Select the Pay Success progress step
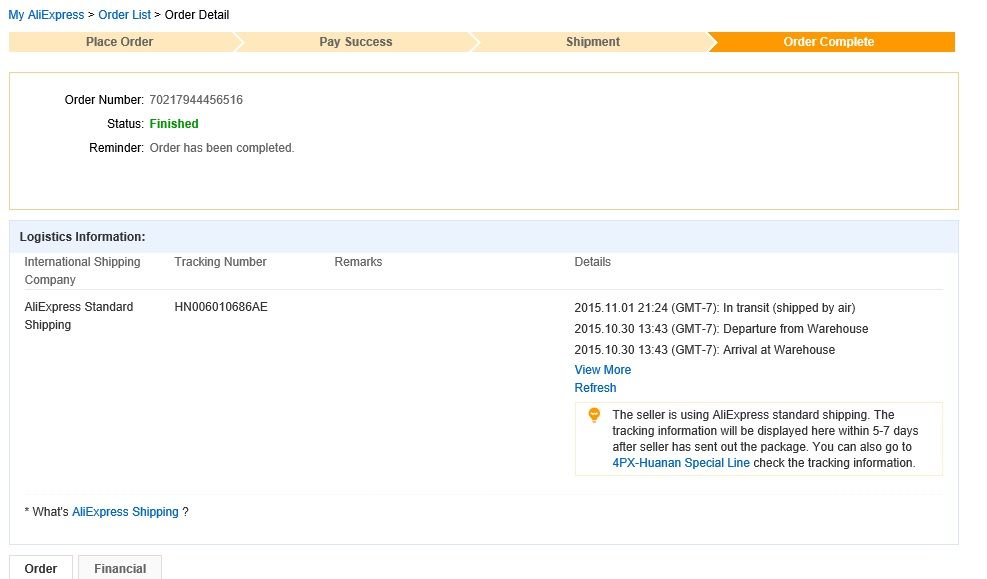This screenshot has width=987, height=579. pyautogui.click(x=356, y=42)
